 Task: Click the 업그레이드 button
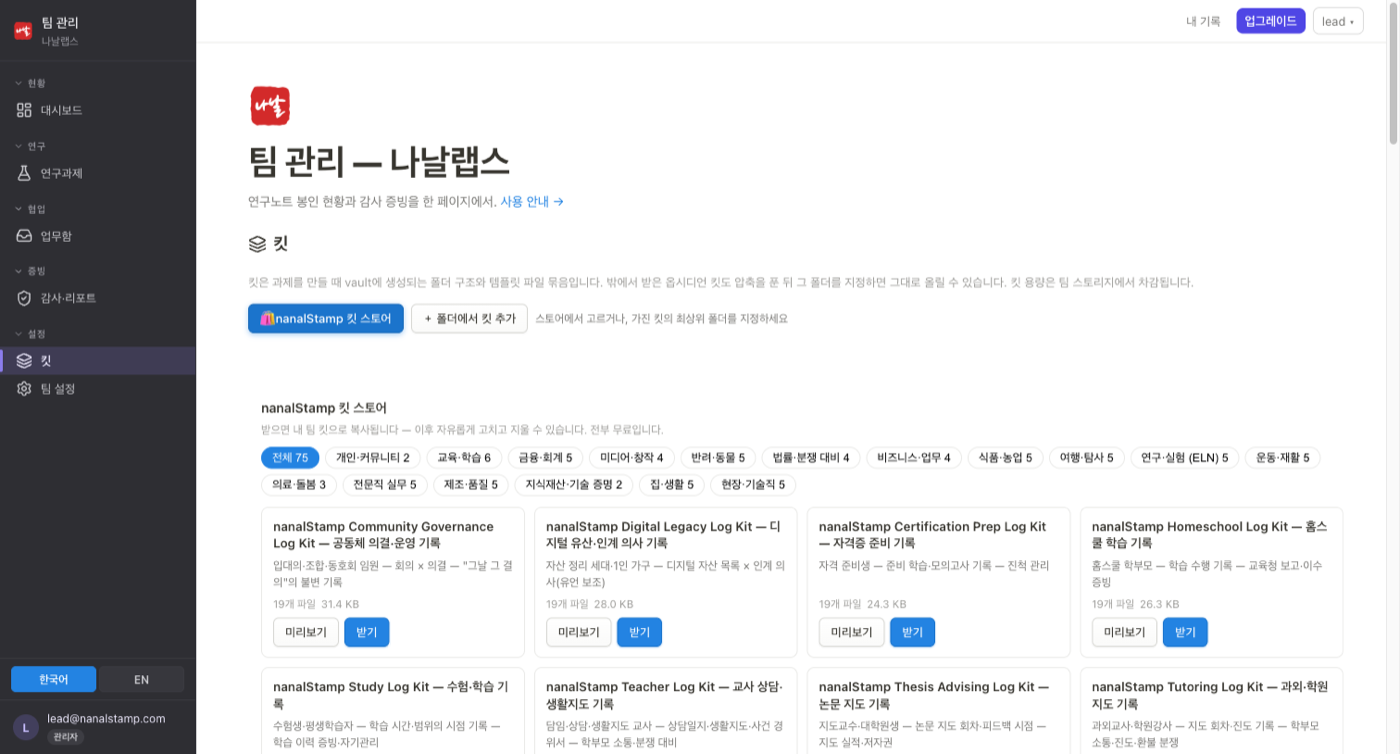pyautogui.click(x=1271, y=21)
